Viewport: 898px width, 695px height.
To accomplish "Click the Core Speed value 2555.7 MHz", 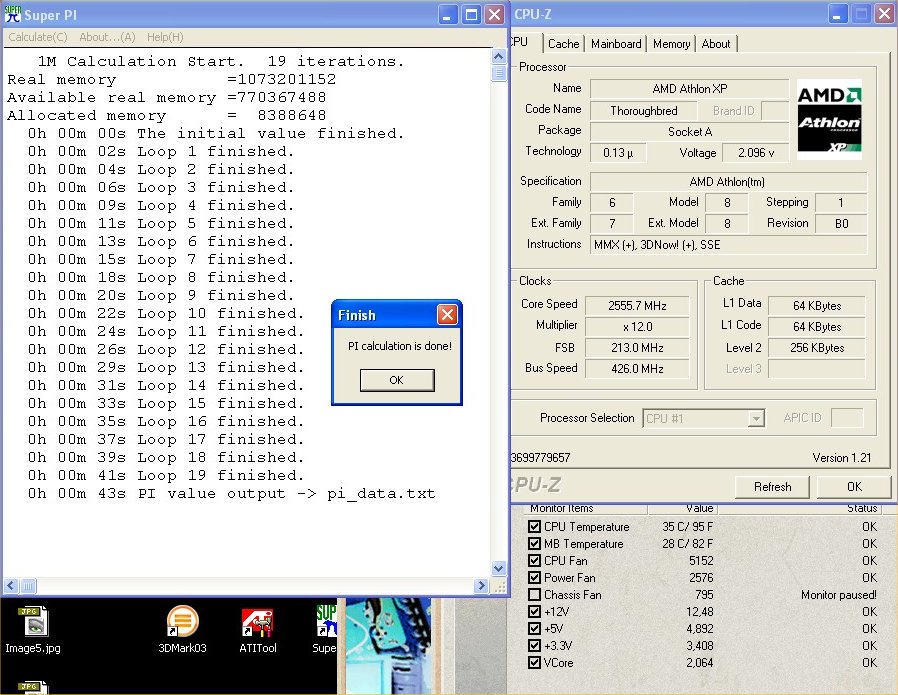I will [x=637, y=305].
